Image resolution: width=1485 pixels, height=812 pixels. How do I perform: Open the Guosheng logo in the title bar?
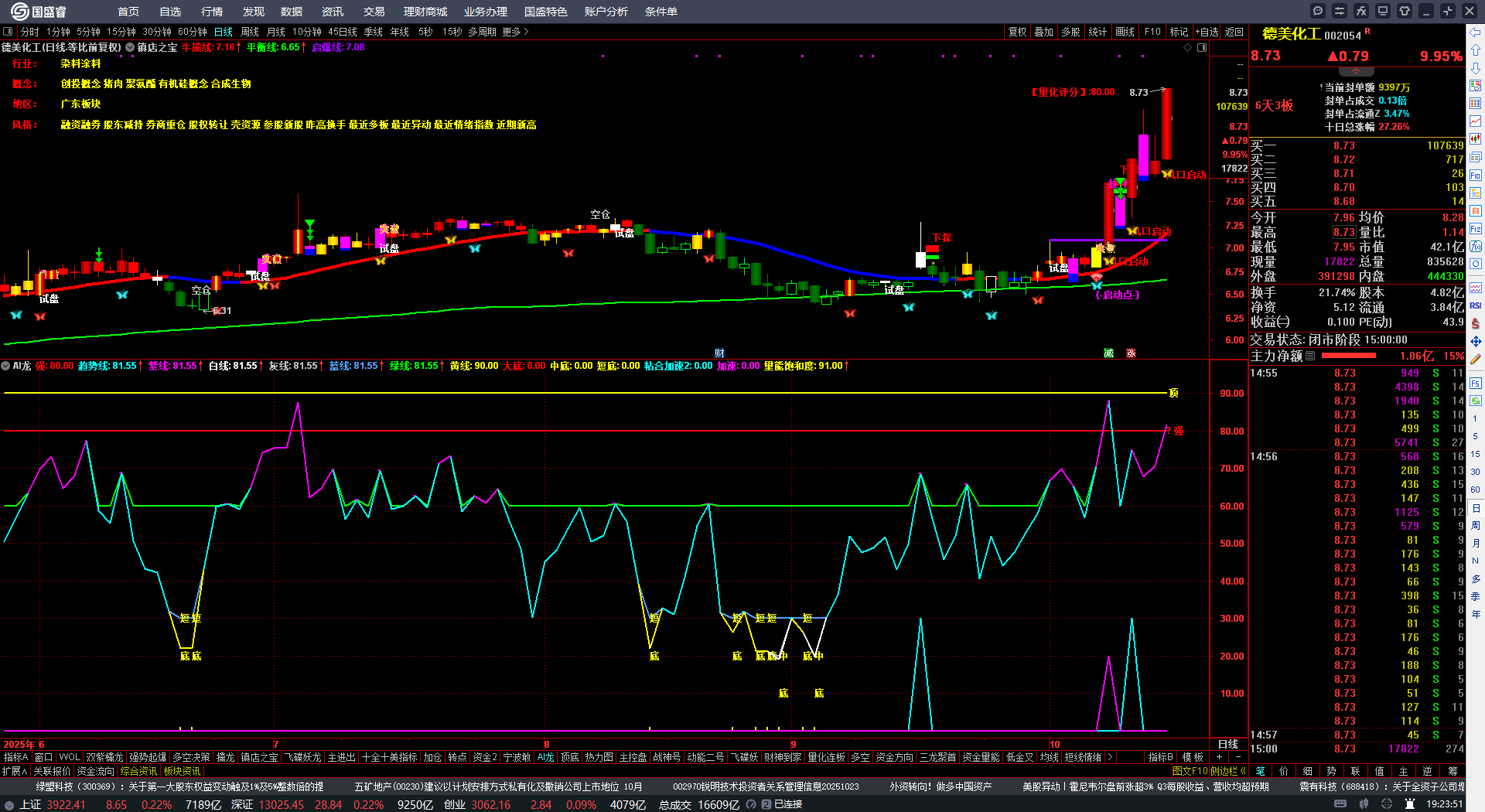39,11
